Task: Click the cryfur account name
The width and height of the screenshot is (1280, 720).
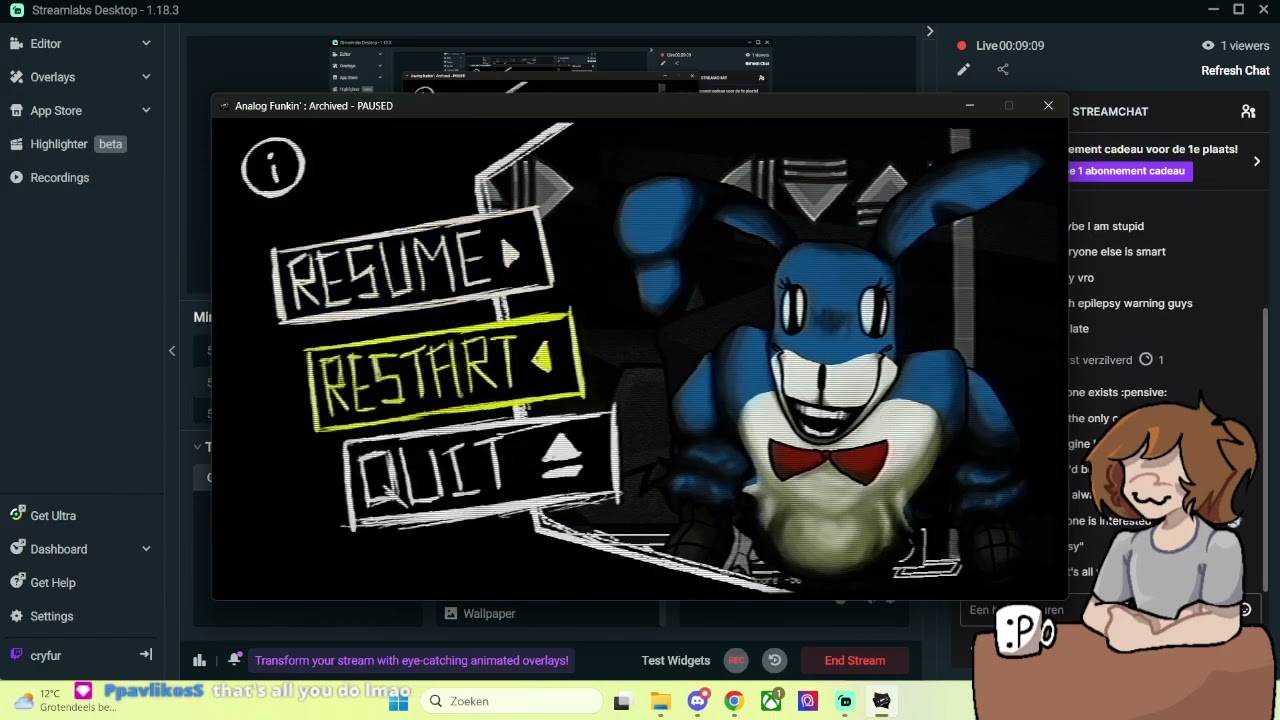Action: point(46,656)
